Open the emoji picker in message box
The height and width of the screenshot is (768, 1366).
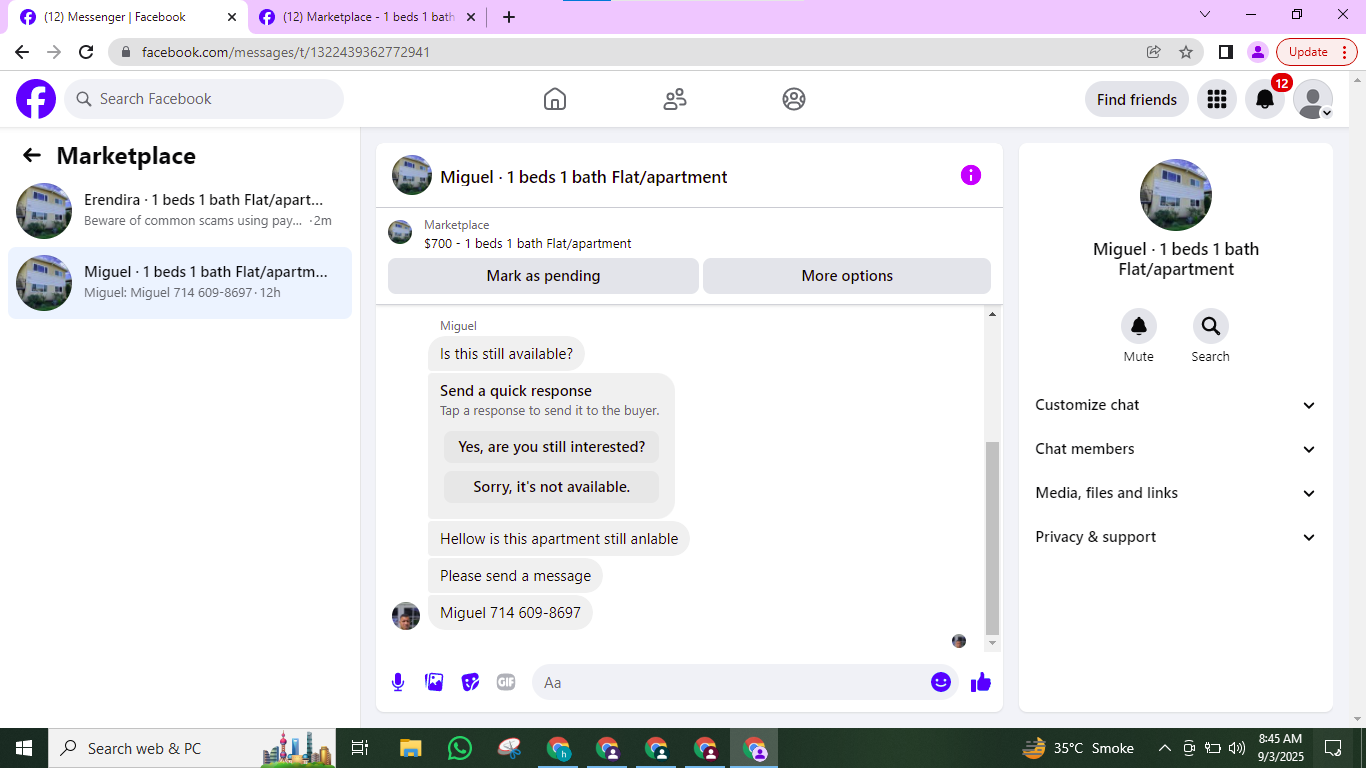tap(941, 682)
